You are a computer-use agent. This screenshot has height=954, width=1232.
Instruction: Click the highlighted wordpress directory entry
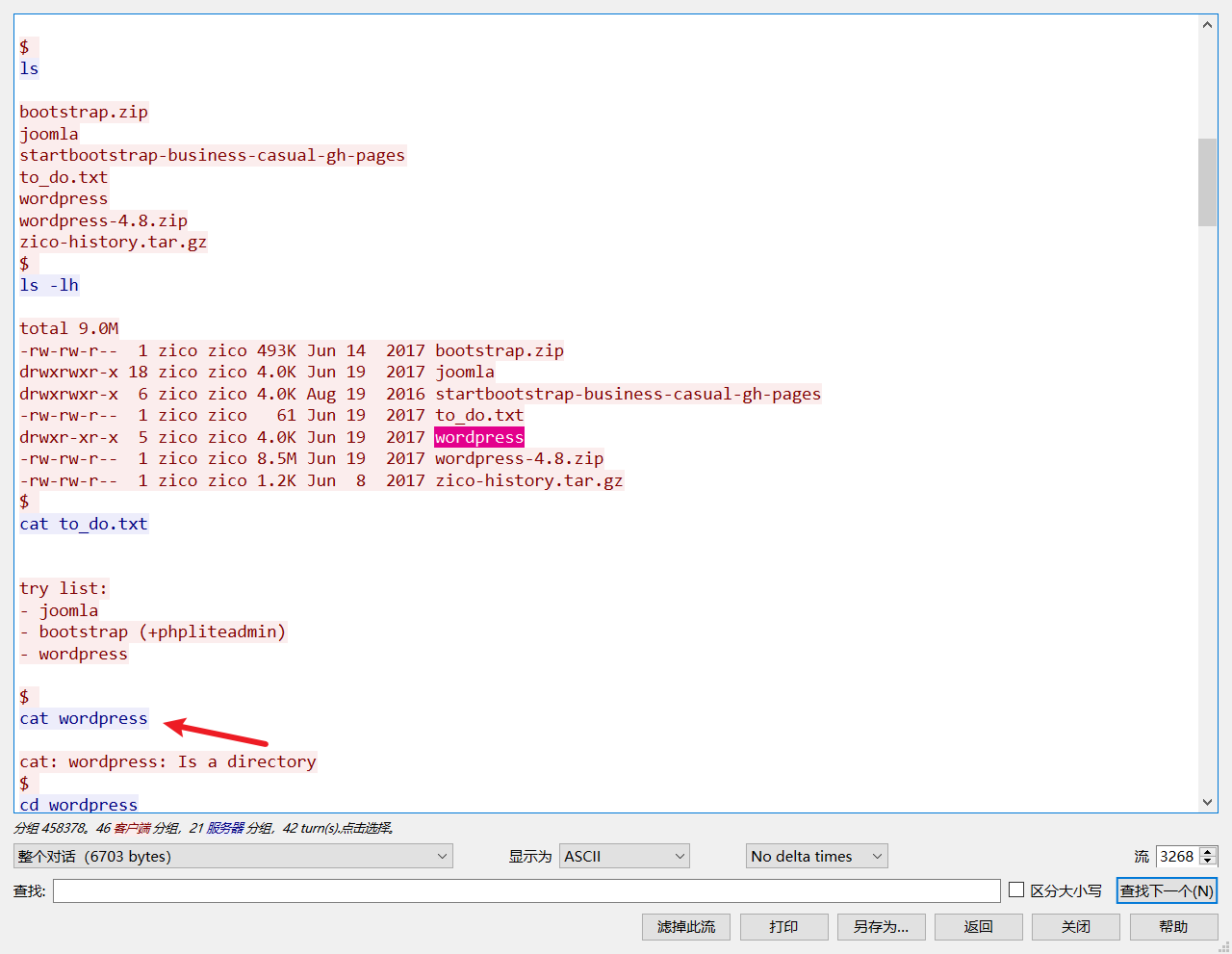coord(479,437)
